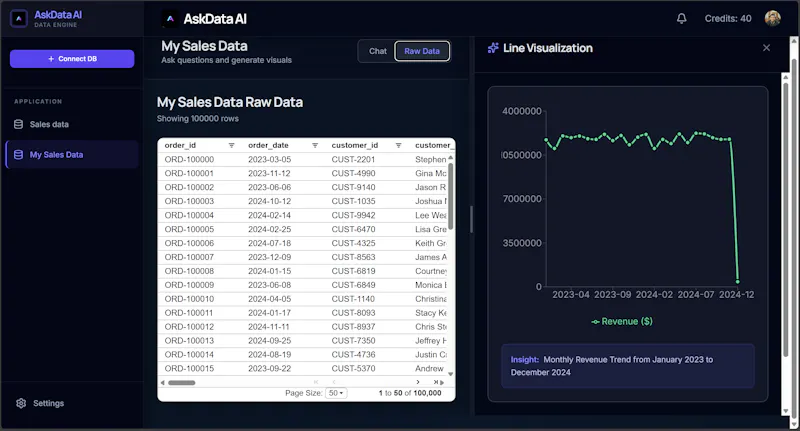Select customer cell CUST-6470
Image resolution: width=800 pixels, height=431 pixels.
click(x=353, y=229)
